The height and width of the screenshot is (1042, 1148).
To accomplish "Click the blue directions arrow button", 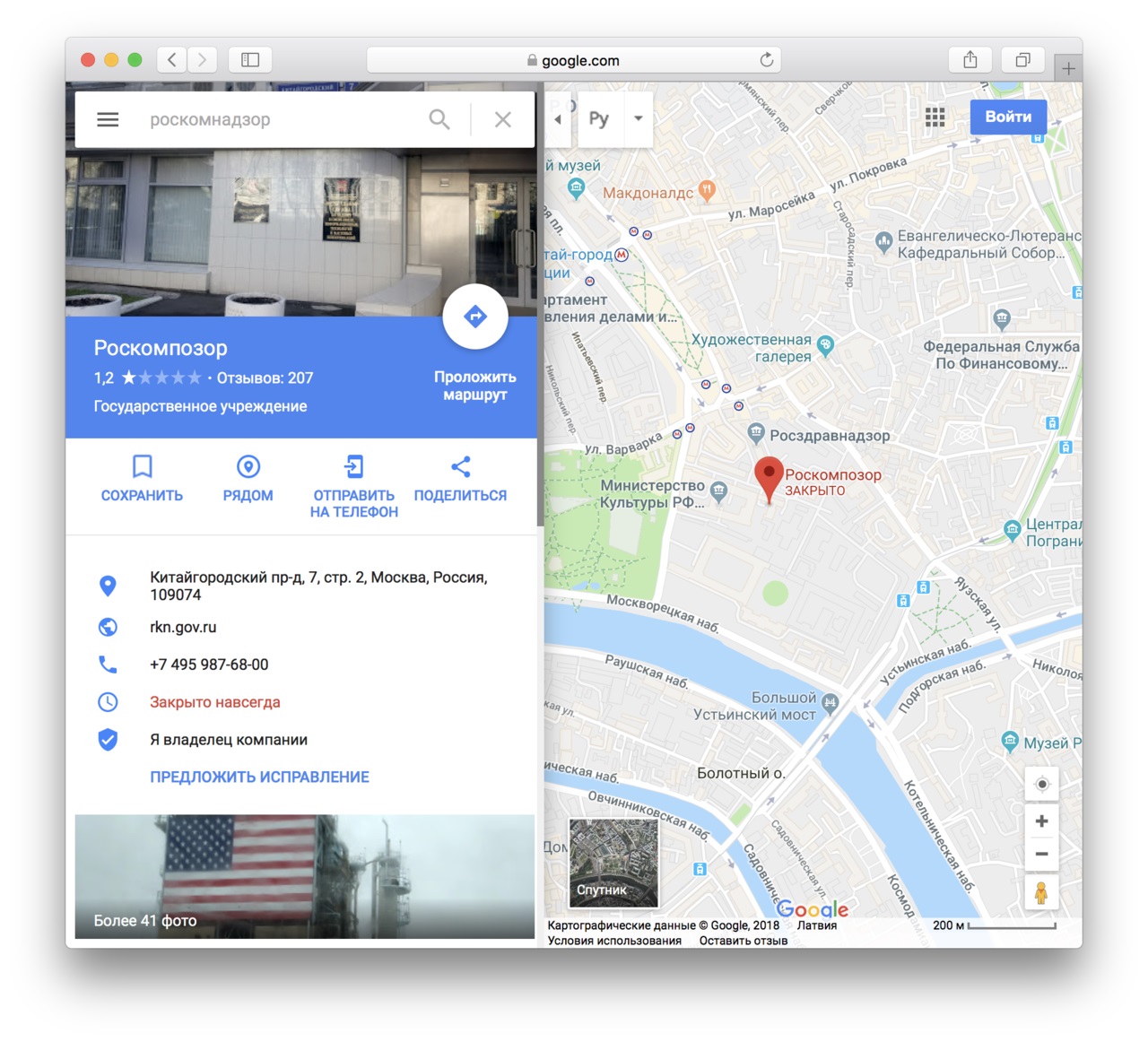I will coord(475,317).
